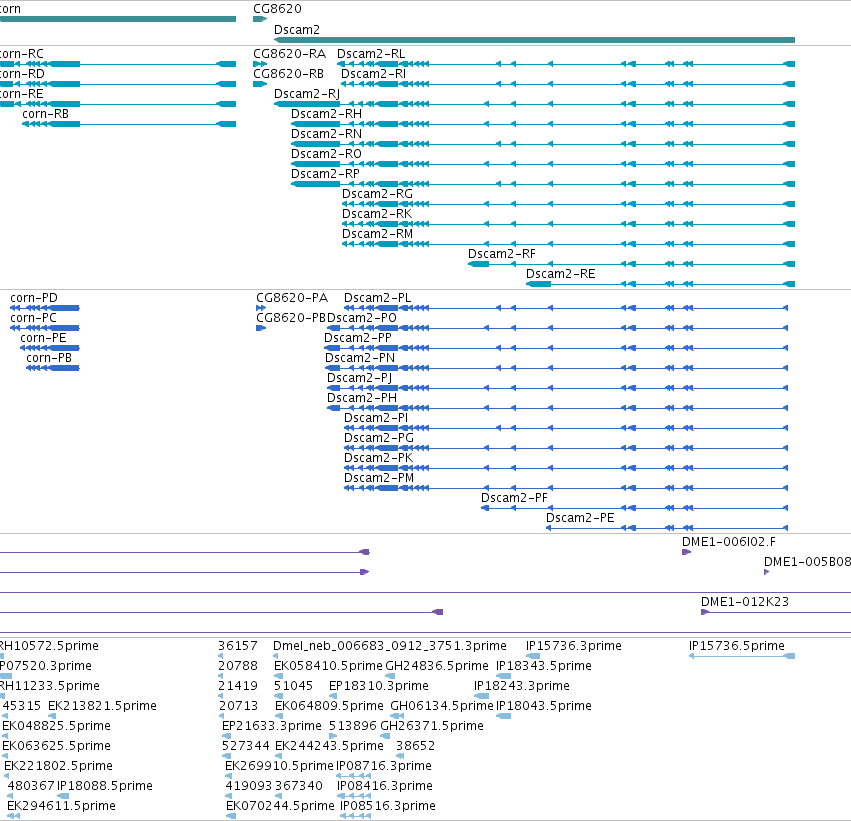Select the Dscam2-RI transcript label

pyautogui.click(x=373, y=74)
